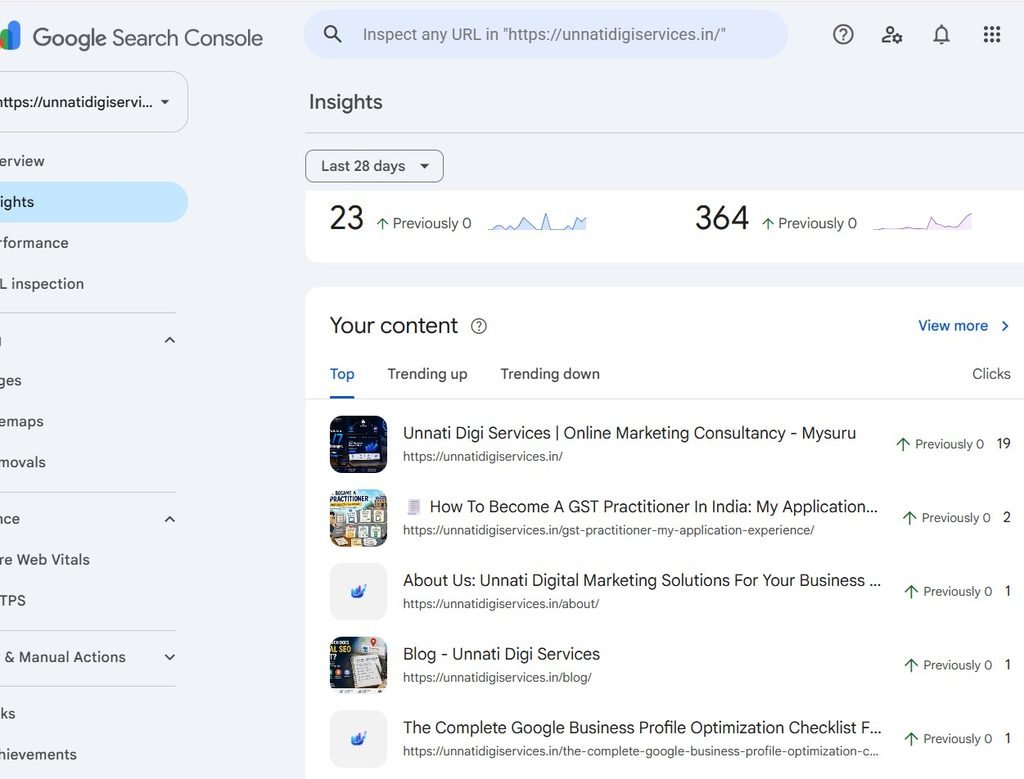The height and width of the screenshot is (779, 1024).
Task: Collapse the sidebar section above Sitemaps
Action: coord(170,340)
